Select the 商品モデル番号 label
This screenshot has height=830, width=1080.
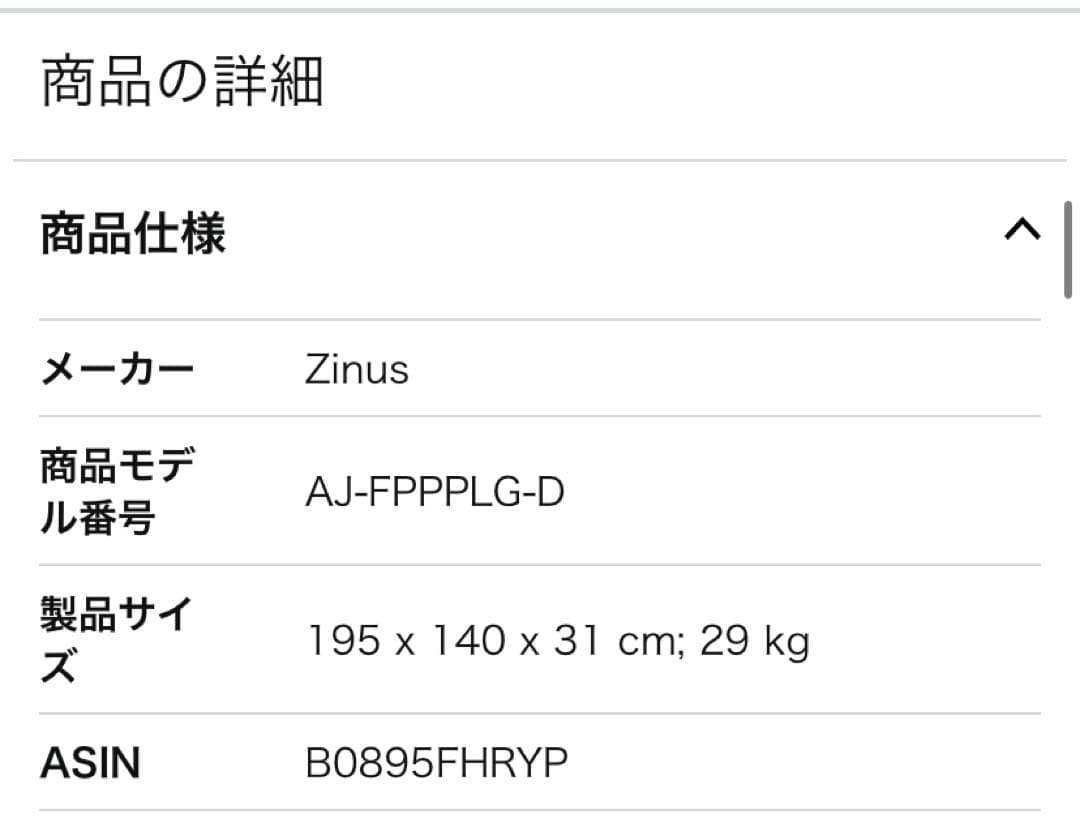click(x=118, y=492)
